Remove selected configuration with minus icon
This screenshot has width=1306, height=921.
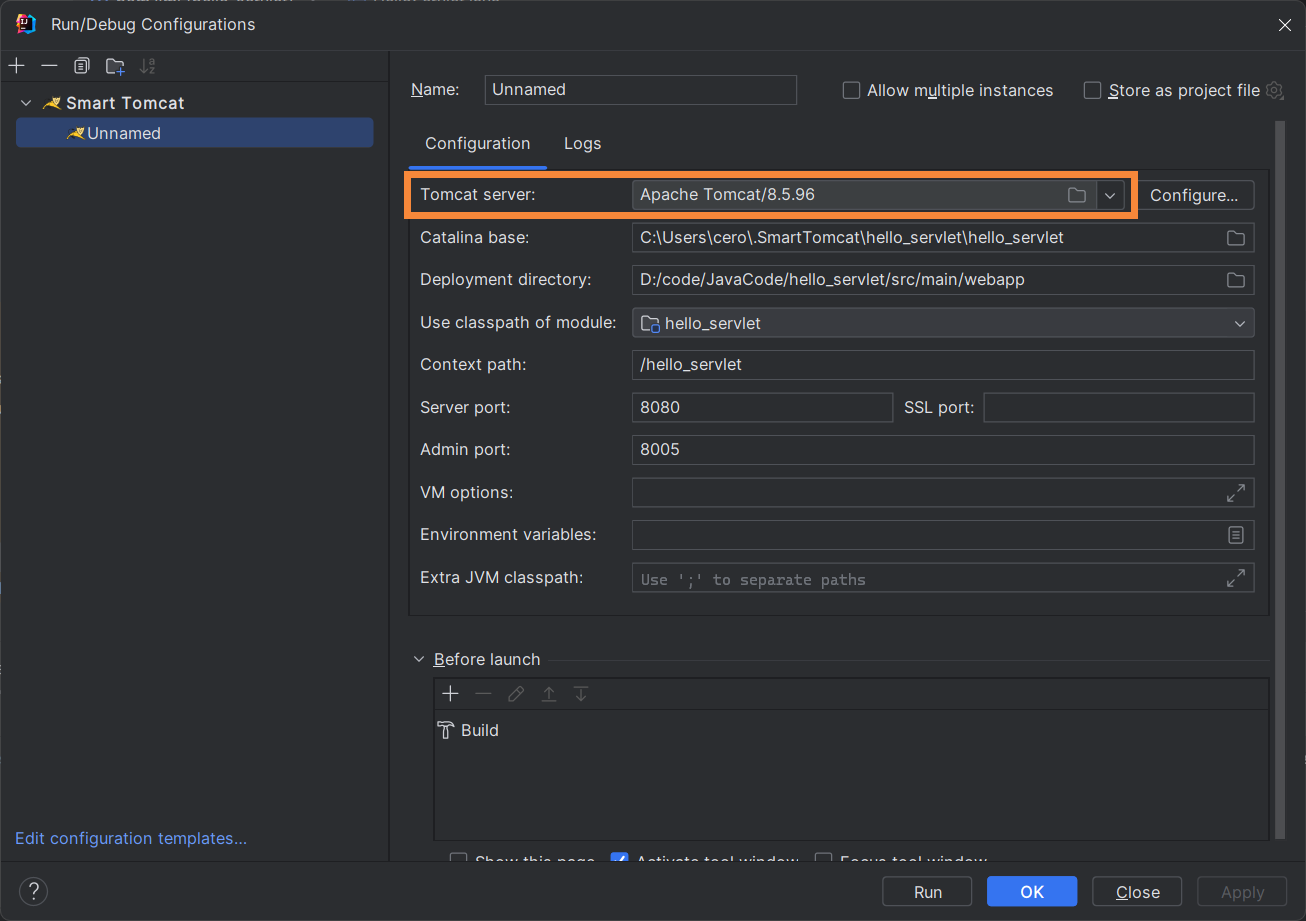pyautogui.click(x=49, y=66)
